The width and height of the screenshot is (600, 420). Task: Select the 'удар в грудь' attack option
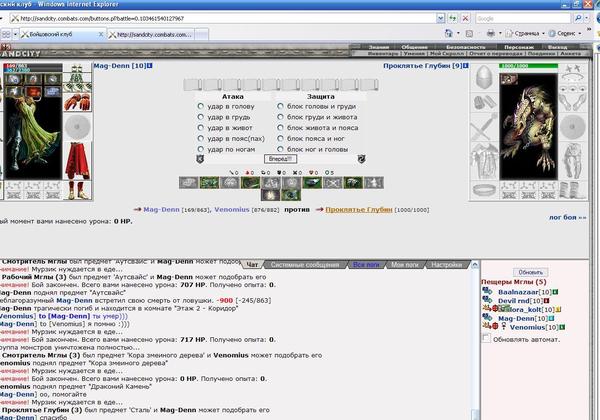(201, 117)
